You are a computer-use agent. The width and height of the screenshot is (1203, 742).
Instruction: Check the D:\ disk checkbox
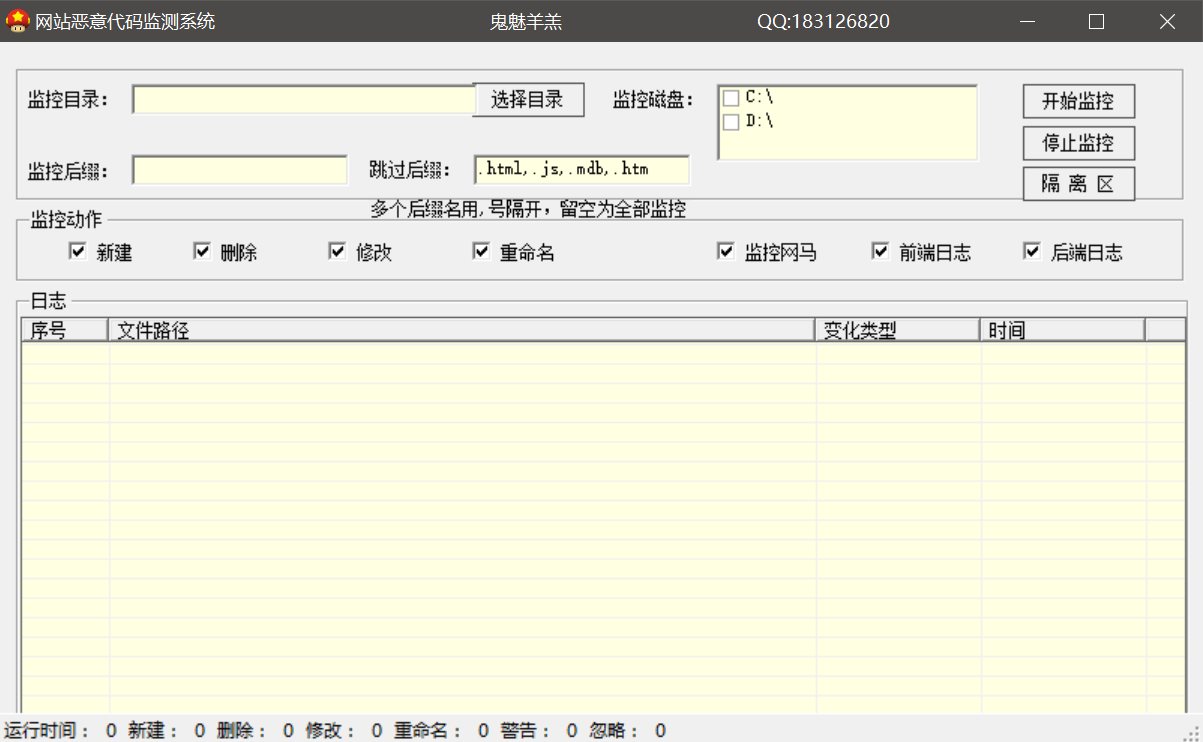(x=731, y=122)
